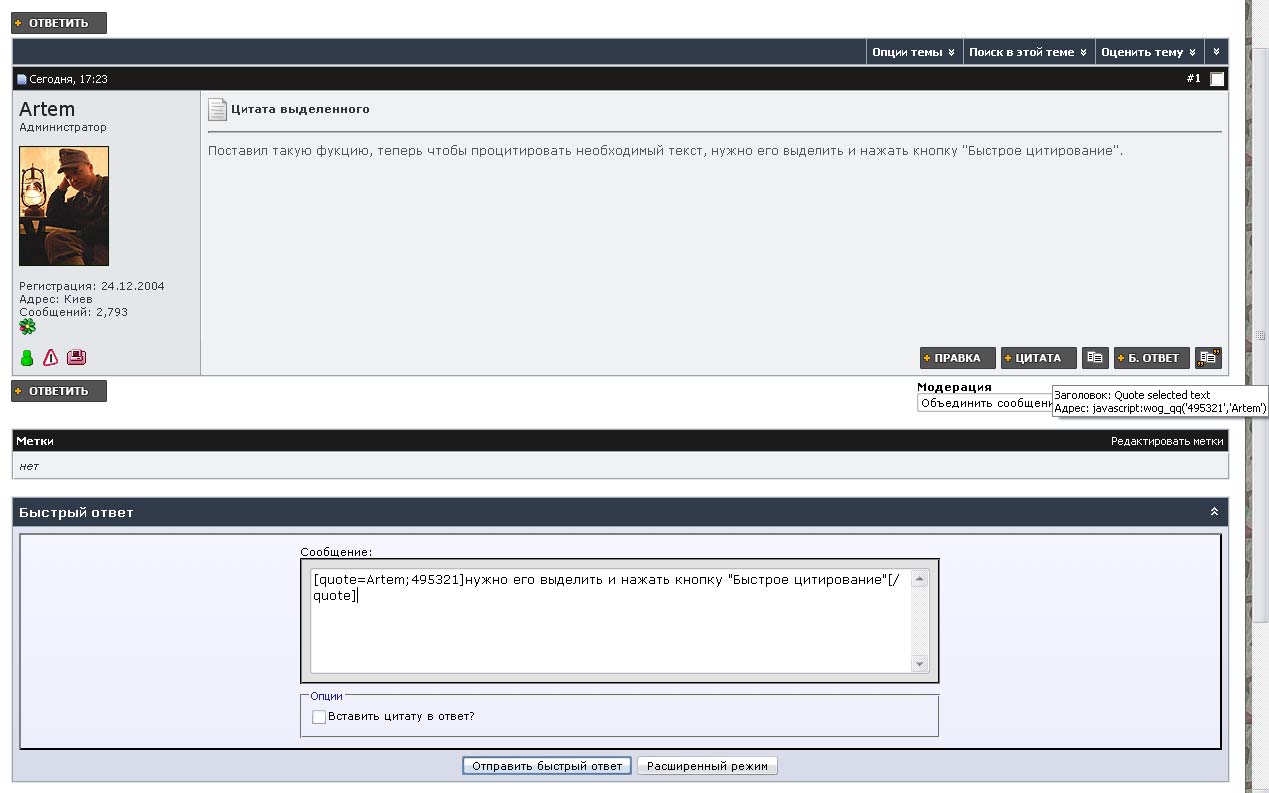Open the Поиск в этой теме menu

(x=1027, y=52)
